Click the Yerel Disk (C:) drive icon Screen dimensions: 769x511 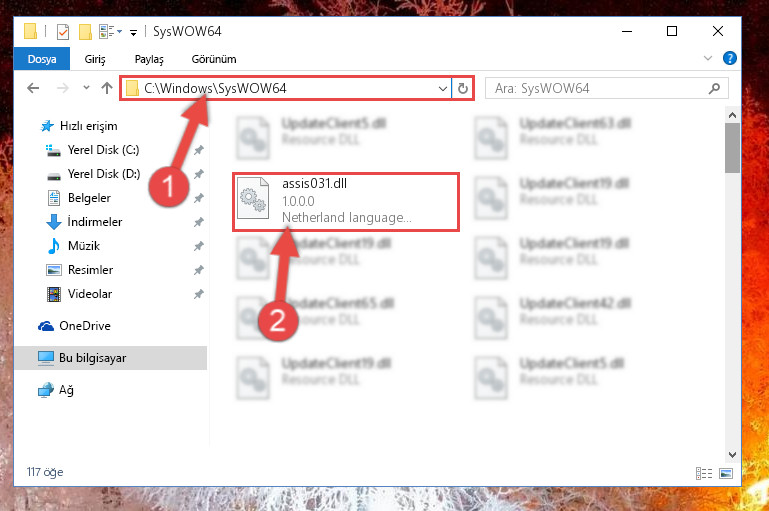tap(53, 150)
